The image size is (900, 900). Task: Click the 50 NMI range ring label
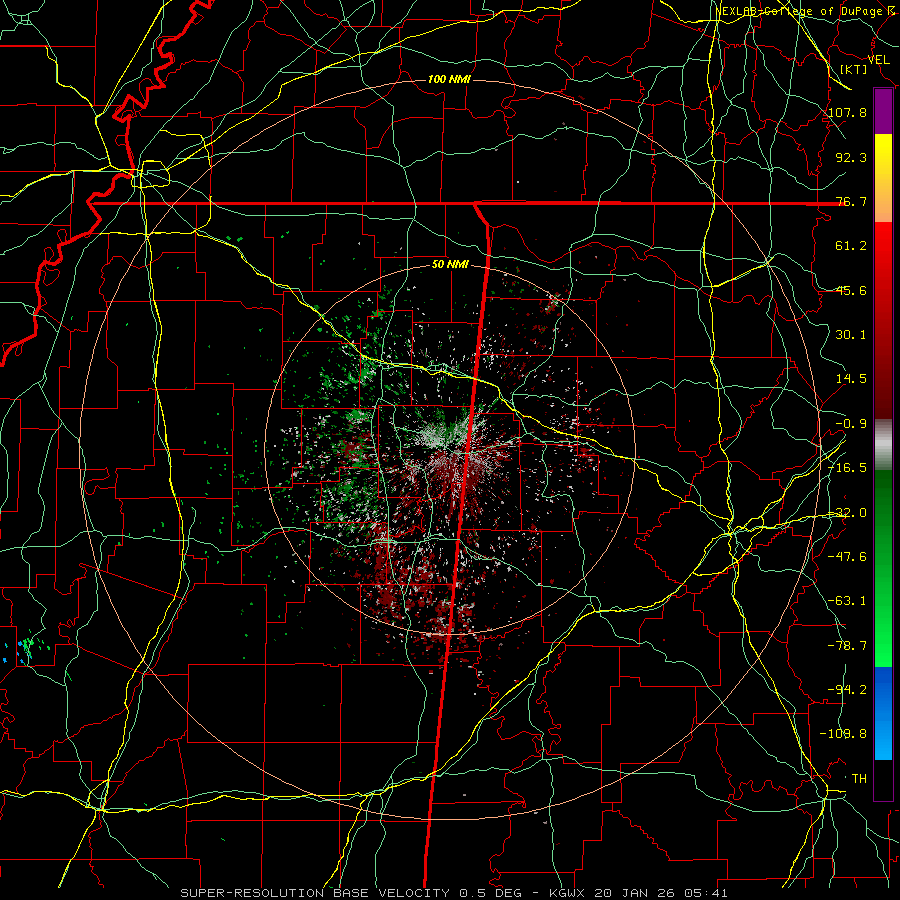point(450,265)
